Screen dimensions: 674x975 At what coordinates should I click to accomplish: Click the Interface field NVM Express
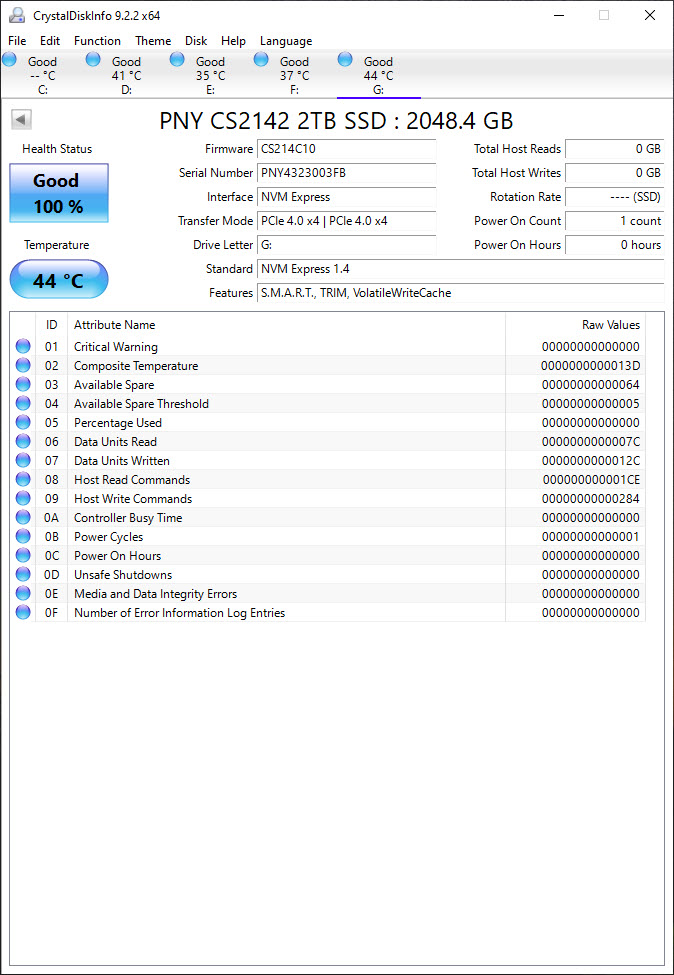pyautogui.click(x=346, y=196)
